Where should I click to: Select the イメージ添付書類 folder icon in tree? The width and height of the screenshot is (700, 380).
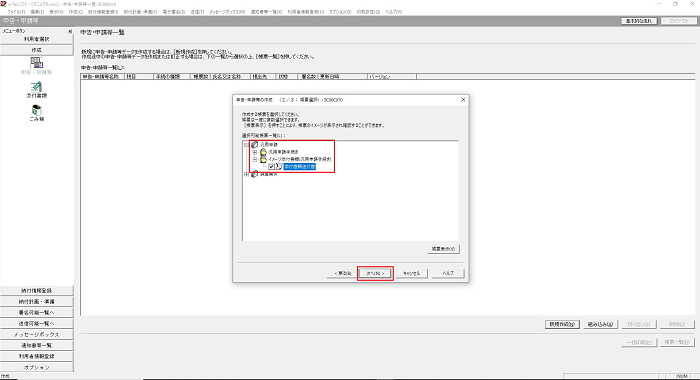(263, 159)
